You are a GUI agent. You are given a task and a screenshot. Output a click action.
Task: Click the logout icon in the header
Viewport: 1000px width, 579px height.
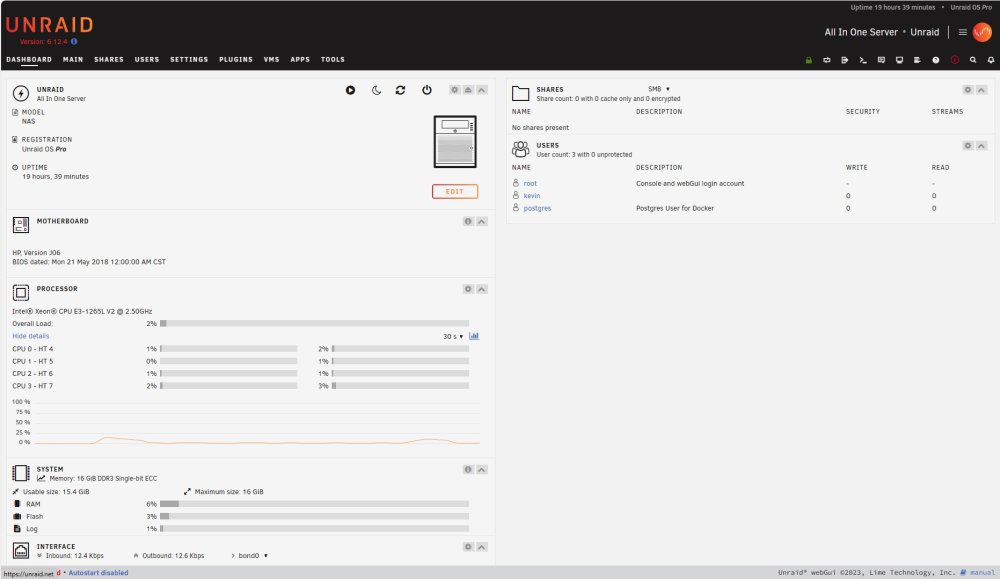click(844, 60)
